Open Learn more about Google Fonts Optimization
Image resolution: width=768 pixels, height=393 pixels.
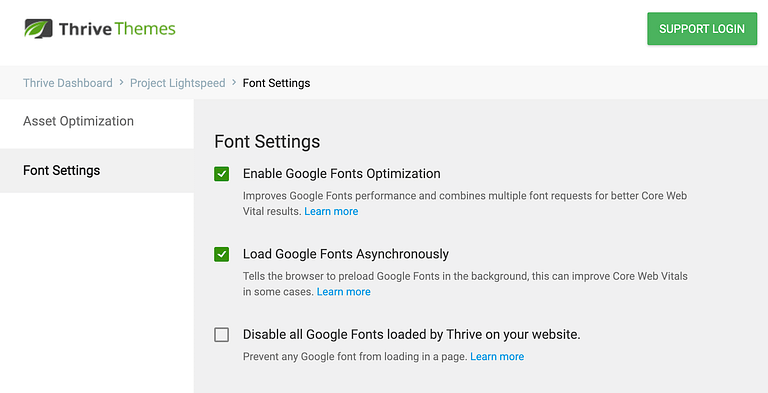[331, 211]
